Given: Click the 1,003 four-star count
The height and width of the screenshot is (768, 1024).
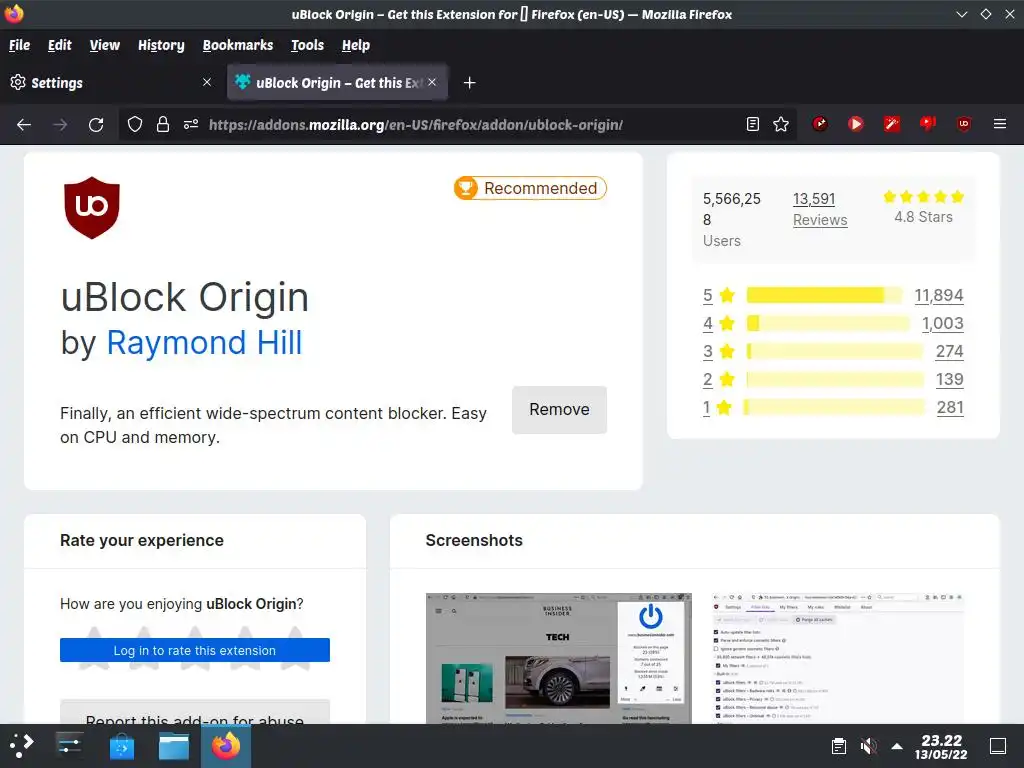Looking at the screenshot, I should [x=942, y=323].
